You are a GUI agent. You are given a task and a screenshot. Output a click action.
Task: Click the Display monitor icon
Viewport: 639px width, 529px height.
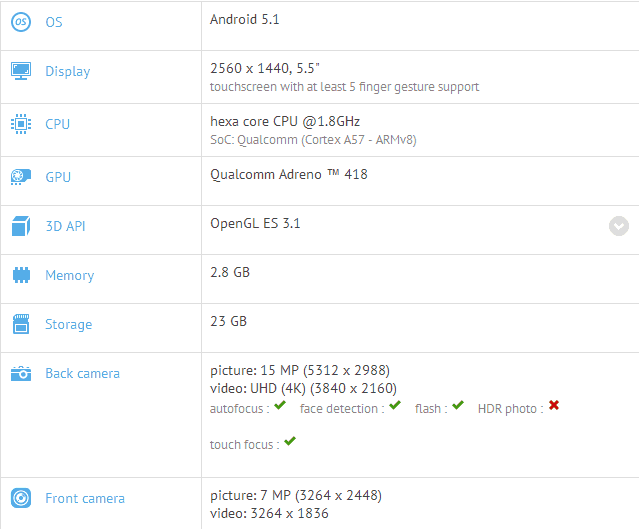tap(21, 71)
